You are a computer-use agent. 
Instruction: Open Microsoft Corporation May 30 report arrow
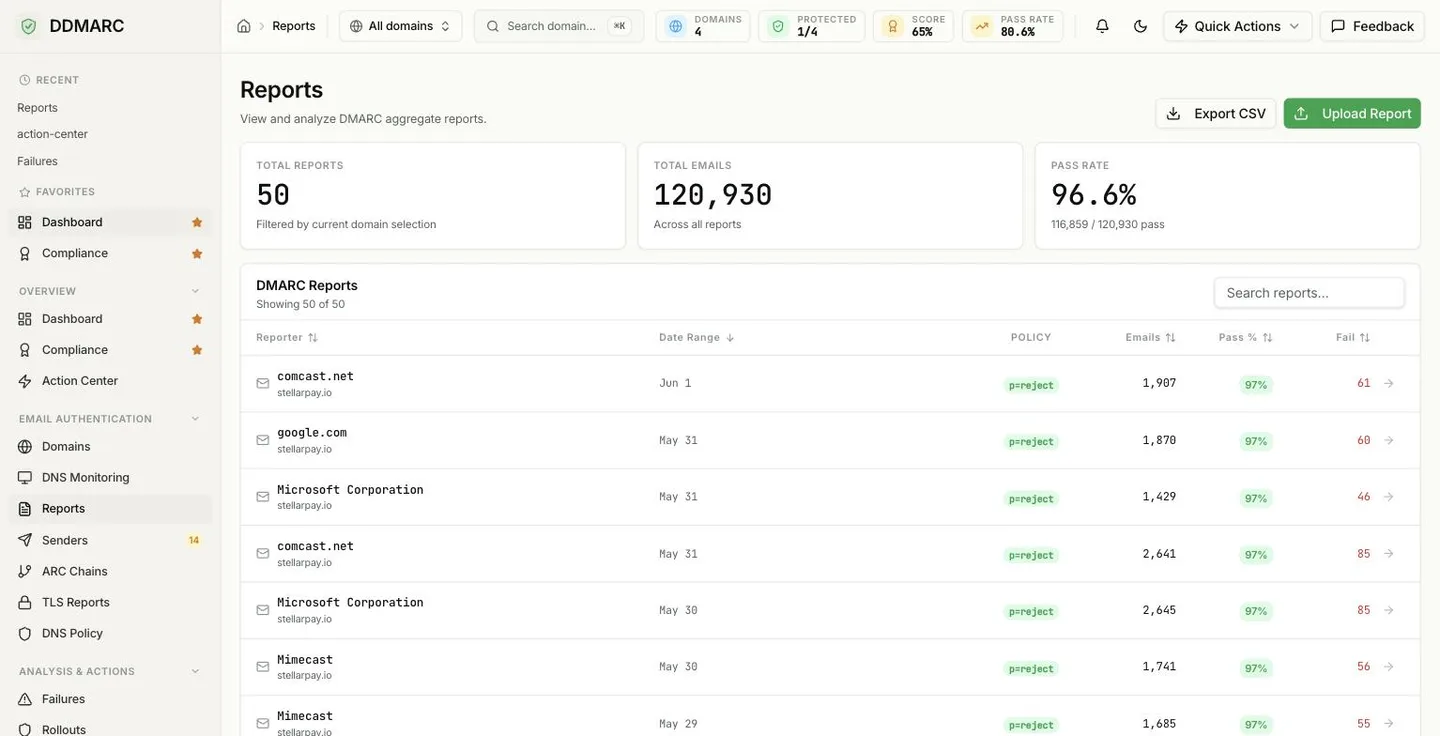point(1388,610)
